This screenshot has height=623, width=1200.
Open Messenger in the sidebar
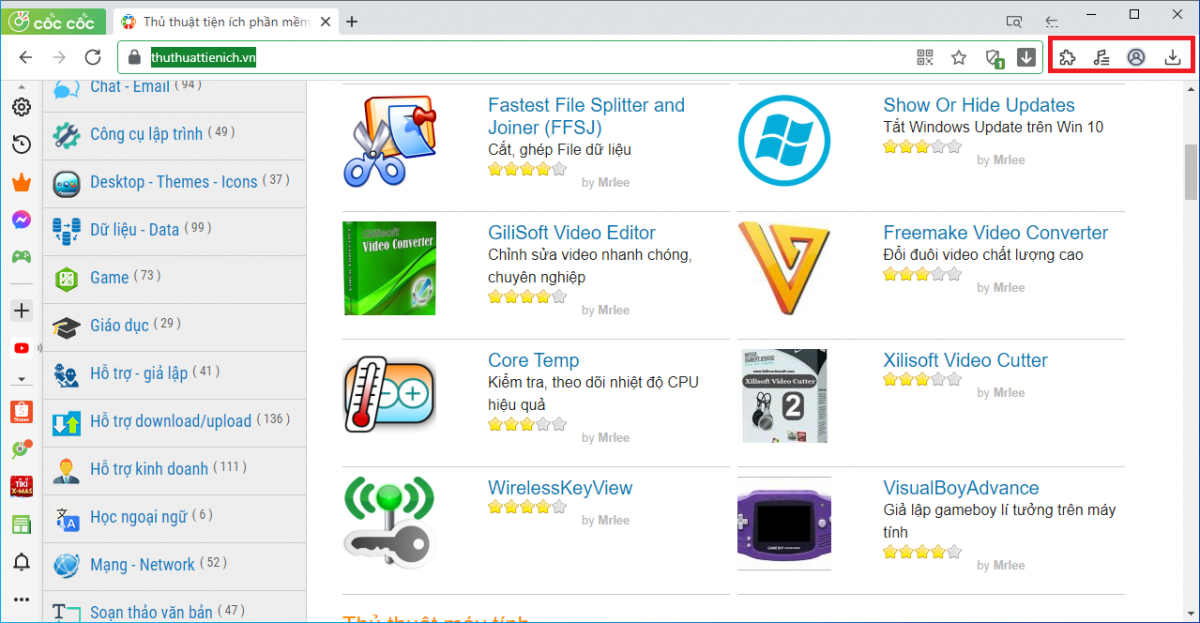click(x=21, y=219)
